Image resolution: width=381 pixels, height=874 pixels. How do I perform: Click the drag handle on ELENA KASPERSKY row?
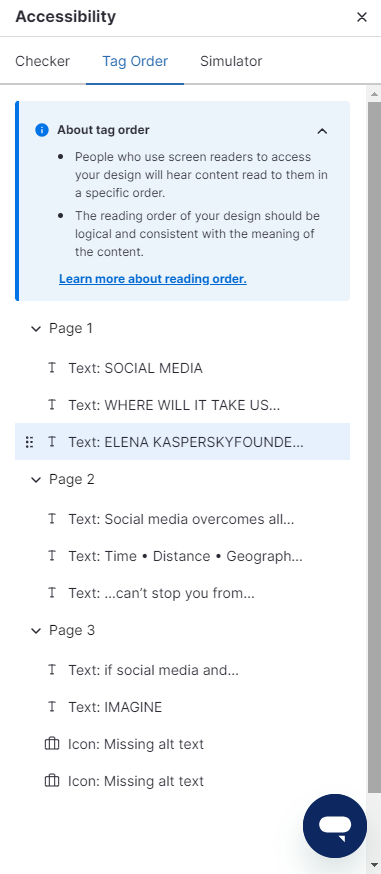(x=30, y=442)
